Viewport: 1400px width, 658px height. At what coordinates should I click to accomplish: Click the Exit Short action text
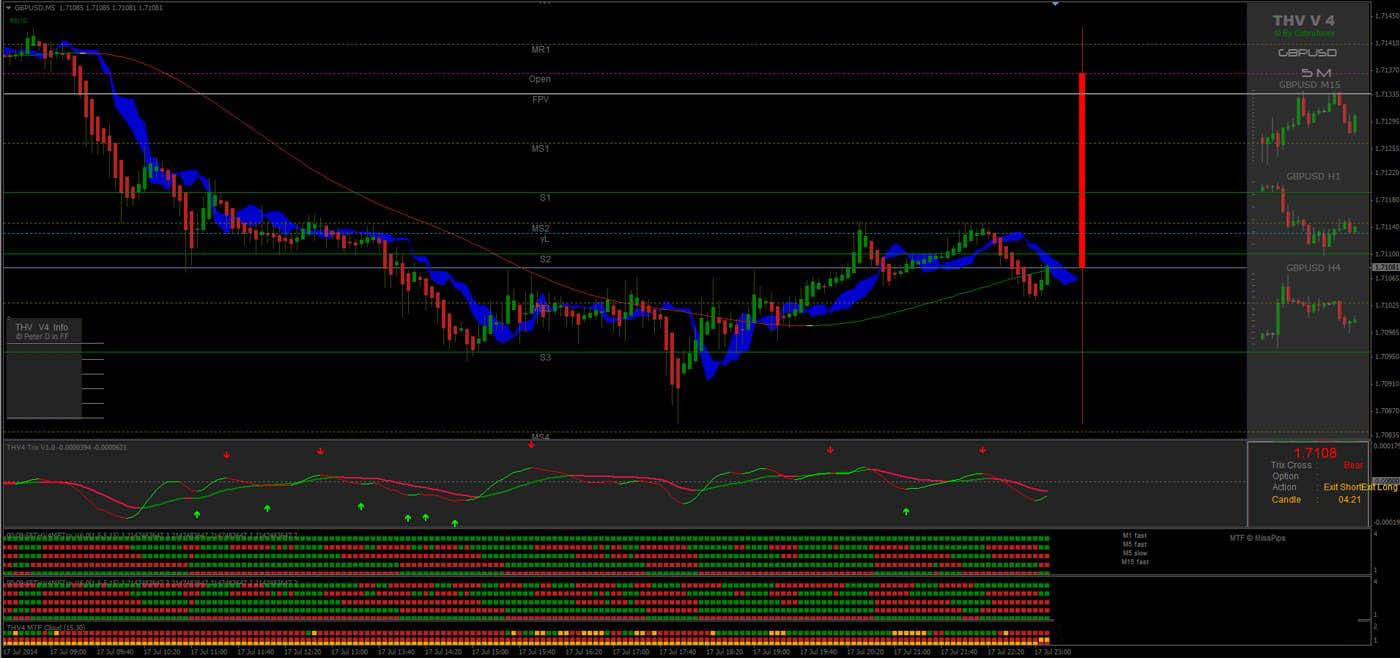pyautogui.click(x=1341, y=487)
